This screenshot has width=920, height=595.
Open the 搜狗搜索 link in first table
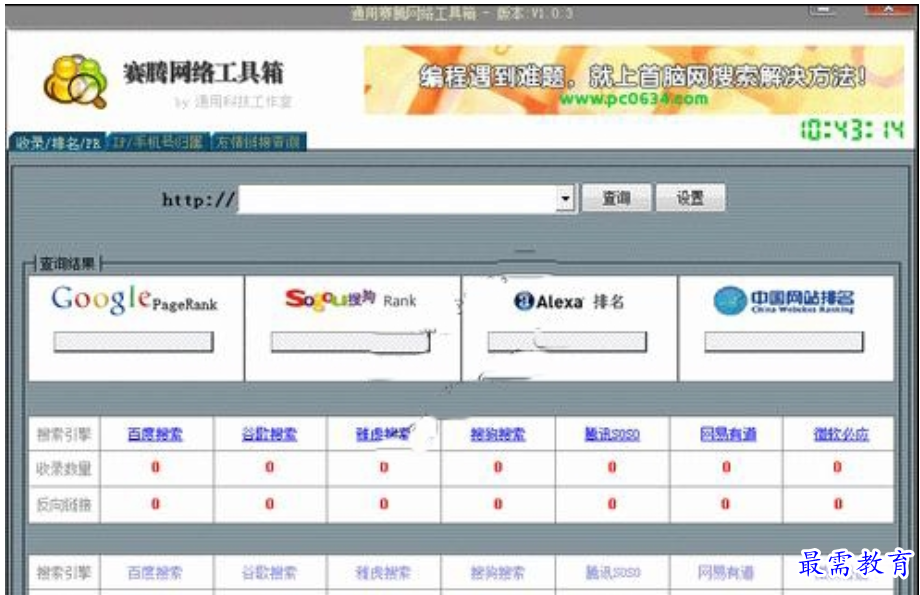pos(498,434)
